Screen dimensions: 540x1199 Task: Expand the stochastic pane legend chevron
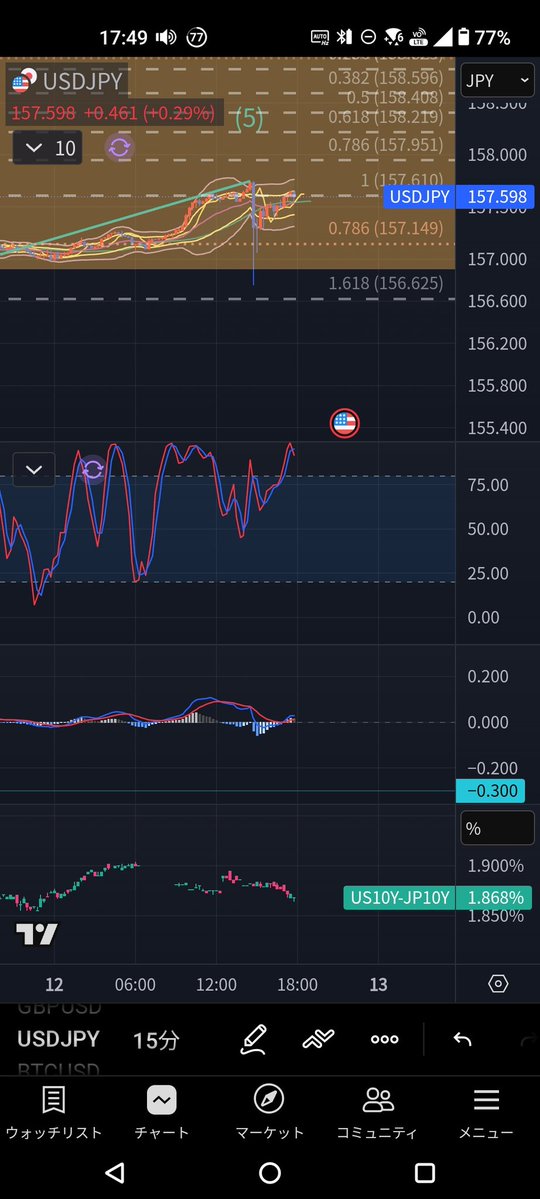click(x=34, y=470)
